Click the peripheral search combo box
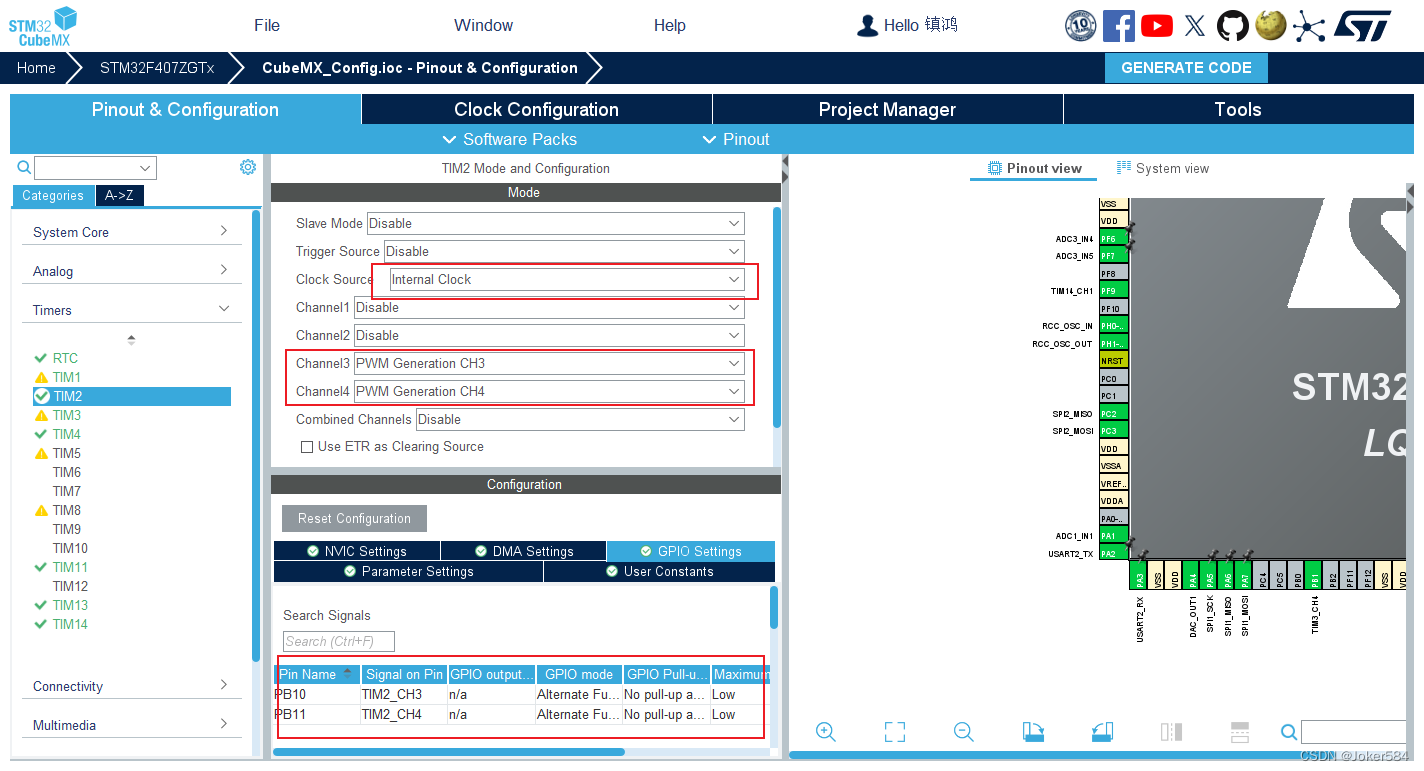1424x771 pixels. click(x=95, y=168)
